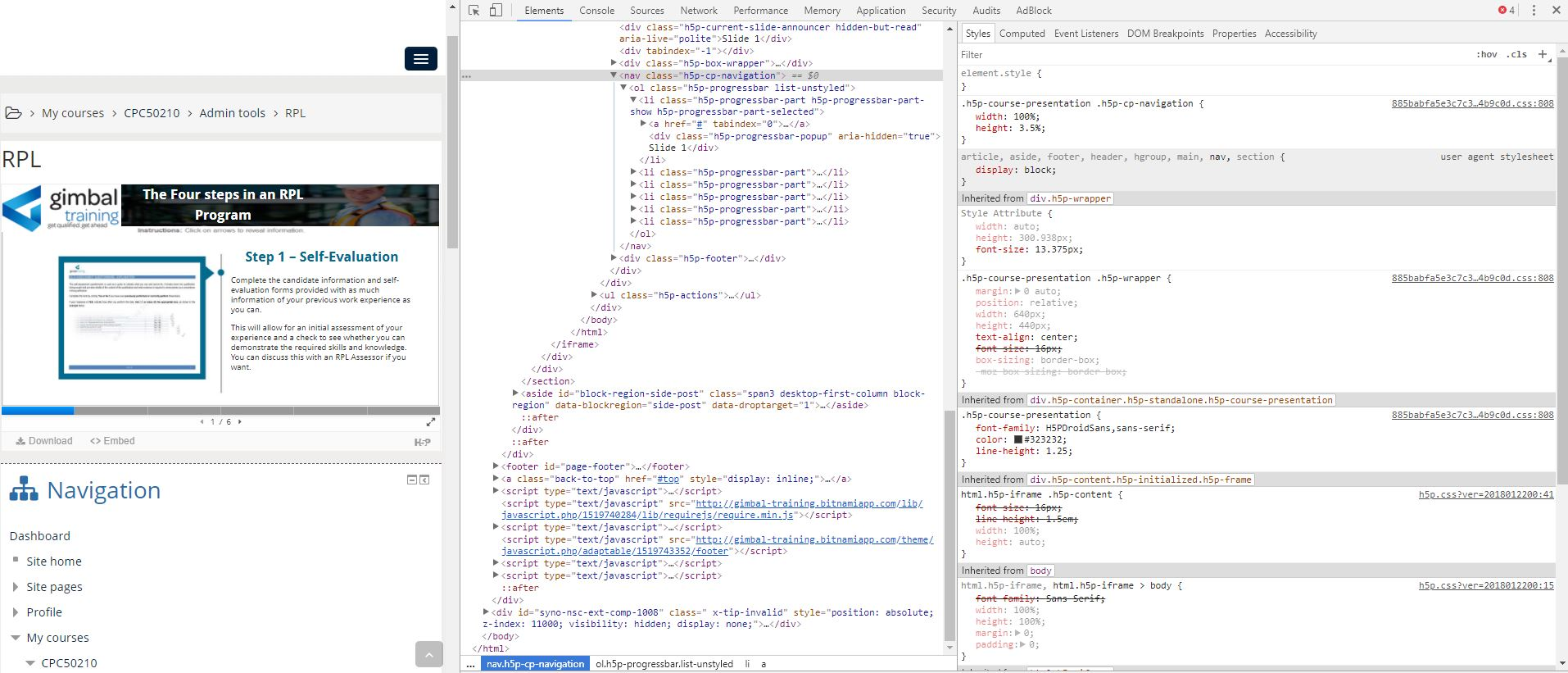Click My courses in the breadcrumb
Screen dimensions: 1568x673
pyautogui.click(x=73, y=113)
